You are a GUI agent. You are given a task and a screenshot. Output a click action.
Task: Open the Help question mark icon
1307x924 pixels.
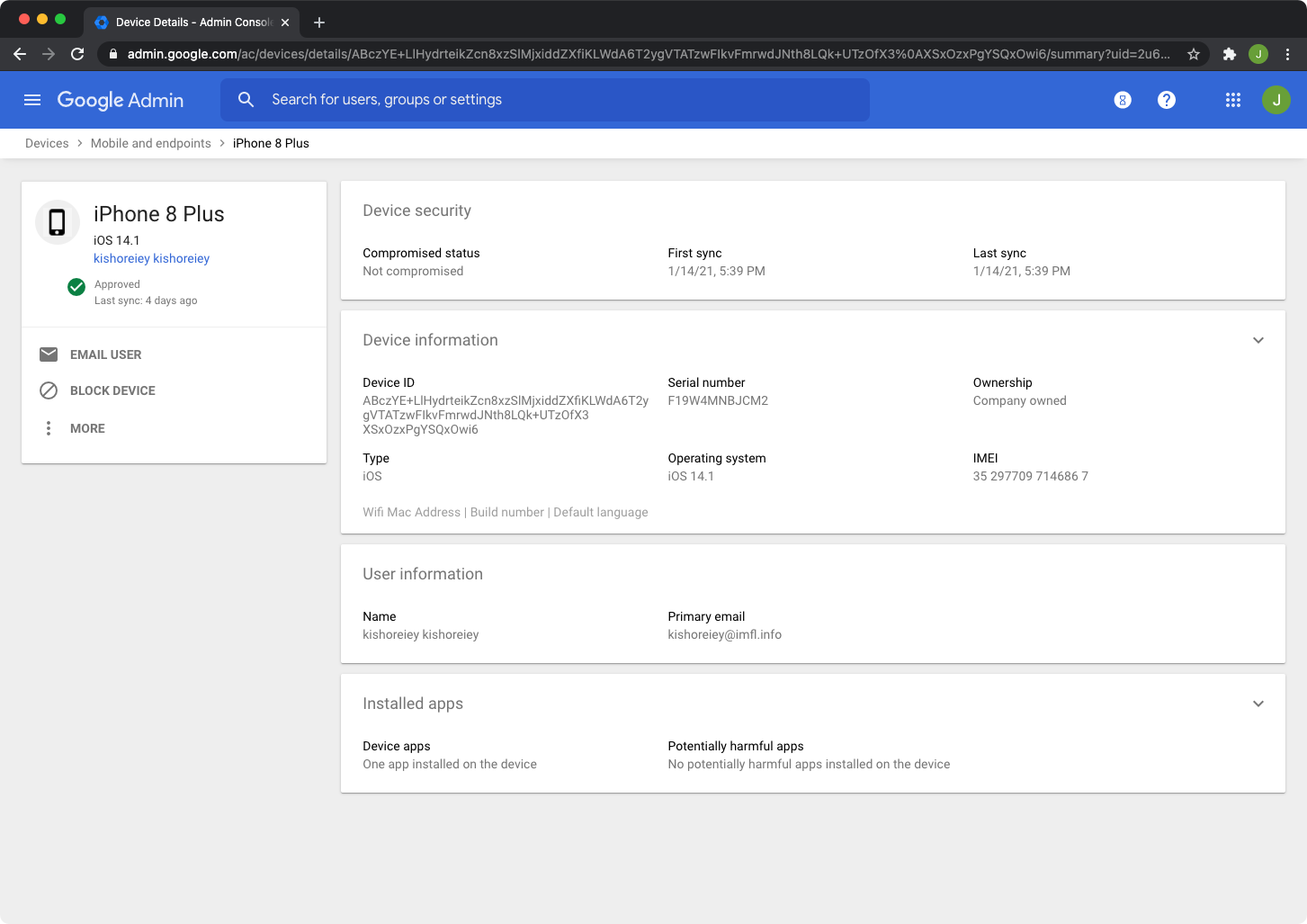1167,100
